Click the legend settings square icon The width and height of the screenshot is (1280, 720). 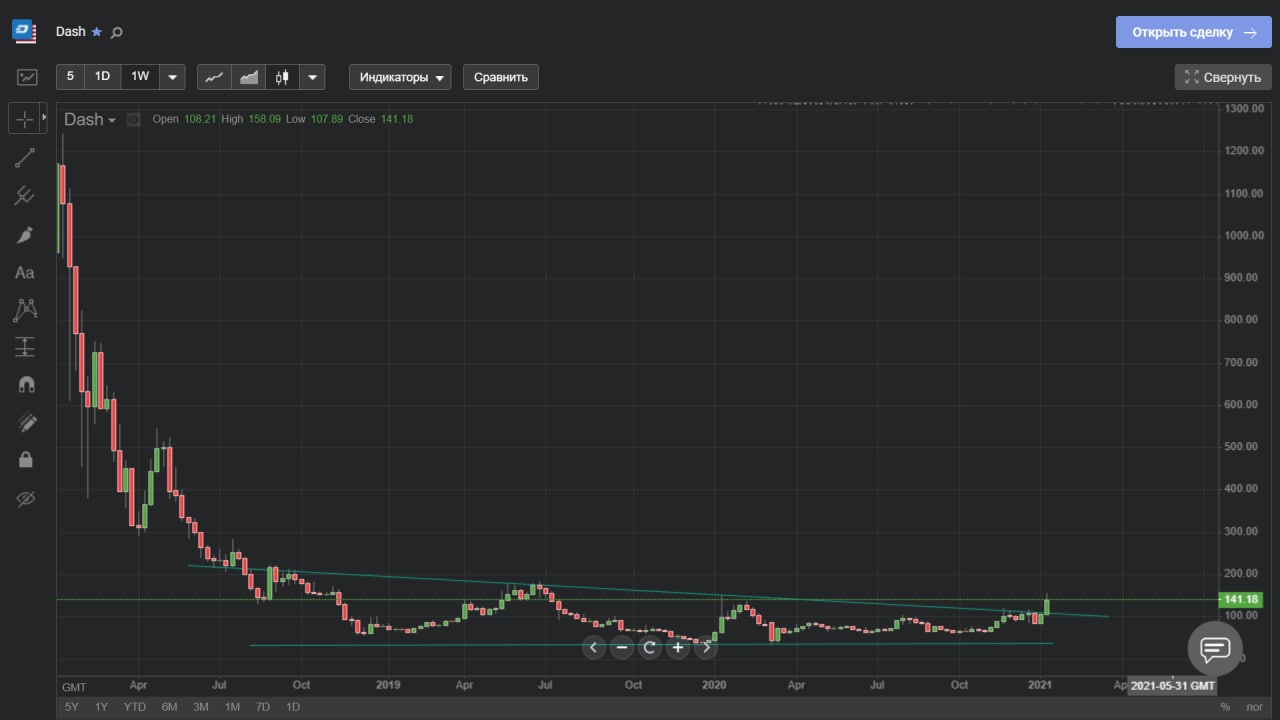point(133,119)
